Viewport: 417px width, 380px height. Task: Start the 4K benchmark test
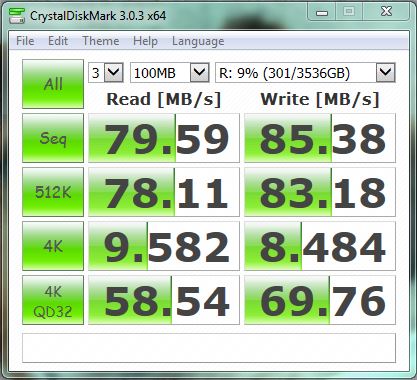click(53, 246)
